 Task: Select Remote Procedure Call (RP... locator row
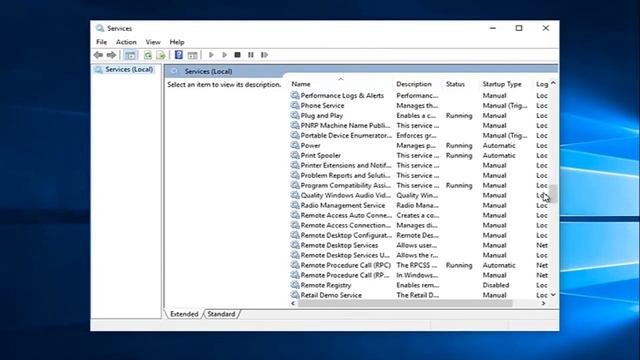pos(419,275)
